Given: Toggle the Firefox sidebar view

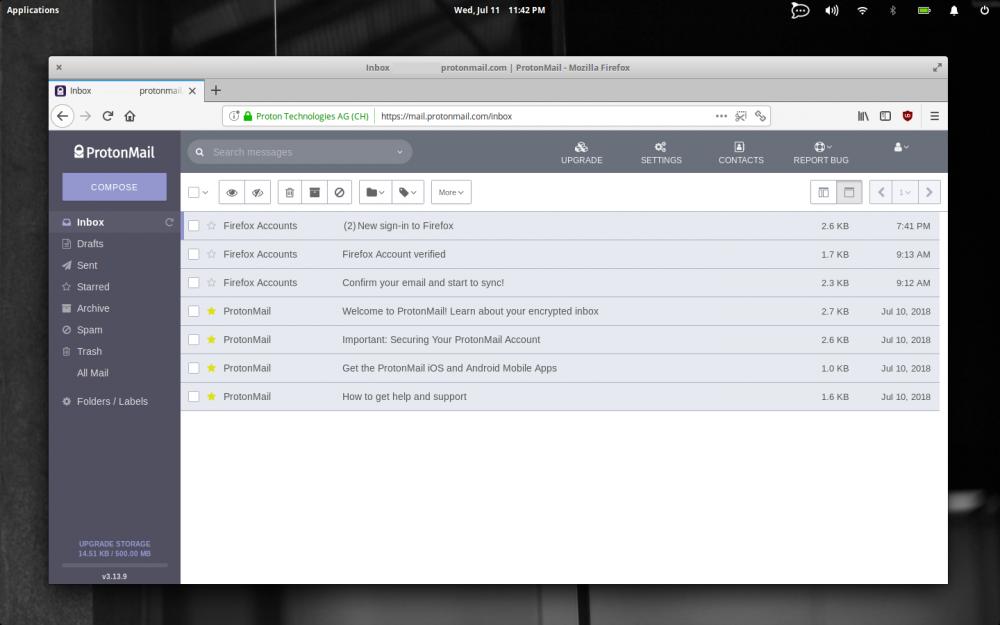Looking at the screenshot, I should (885, 116).
